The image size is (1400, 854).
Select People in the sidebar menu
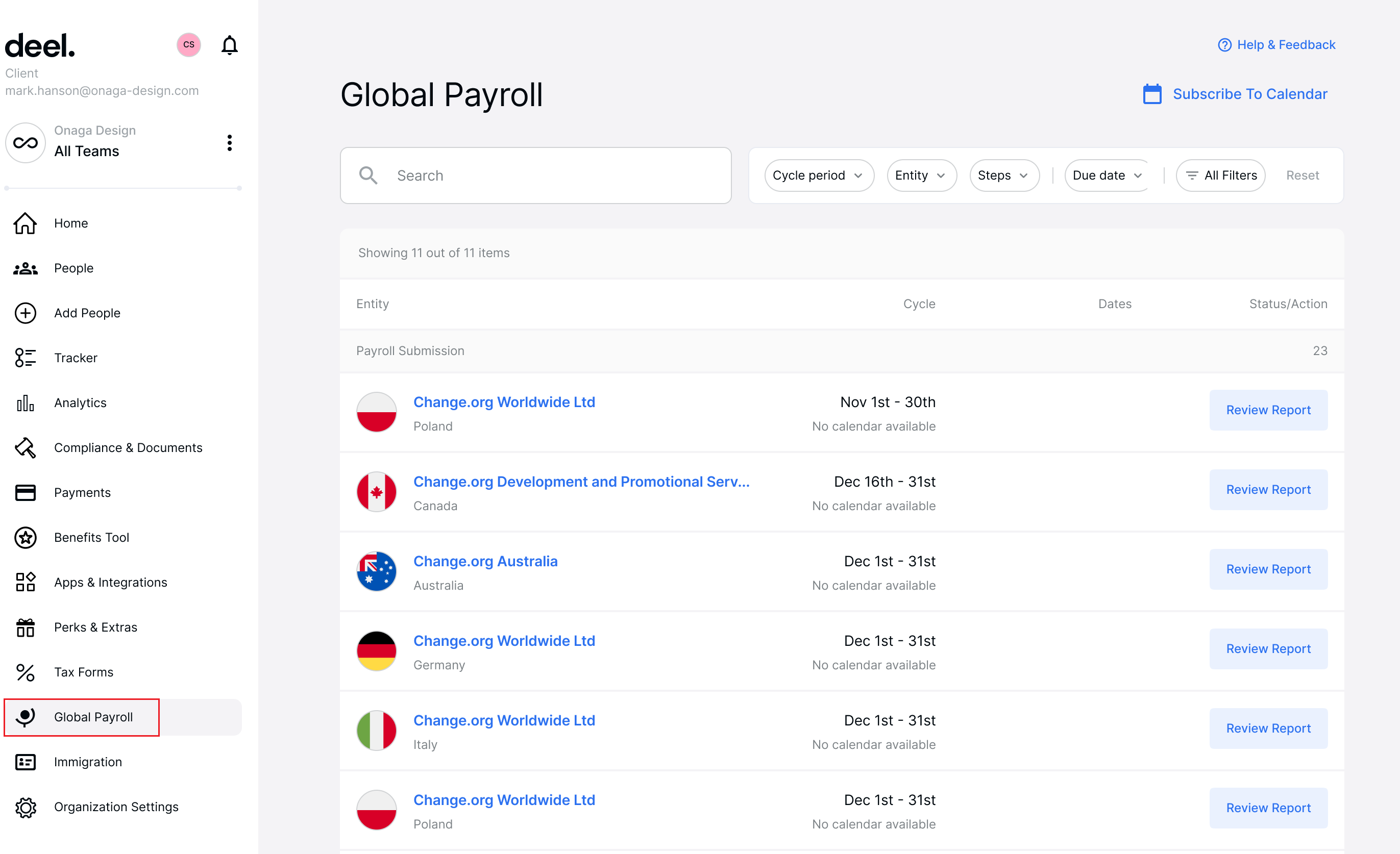pos(73,267)
